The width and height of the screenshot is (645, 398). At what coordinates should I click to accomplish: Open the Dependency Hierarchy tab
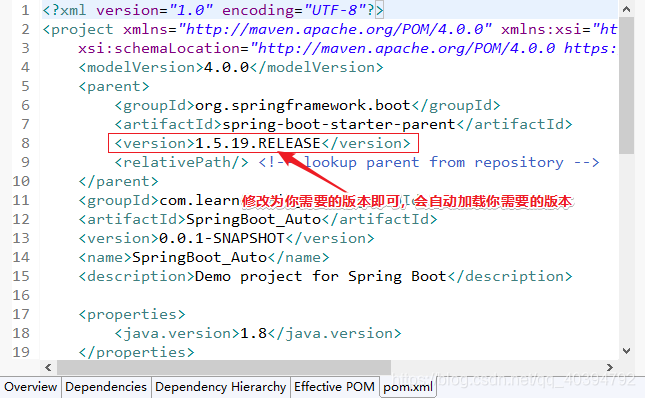220,387
